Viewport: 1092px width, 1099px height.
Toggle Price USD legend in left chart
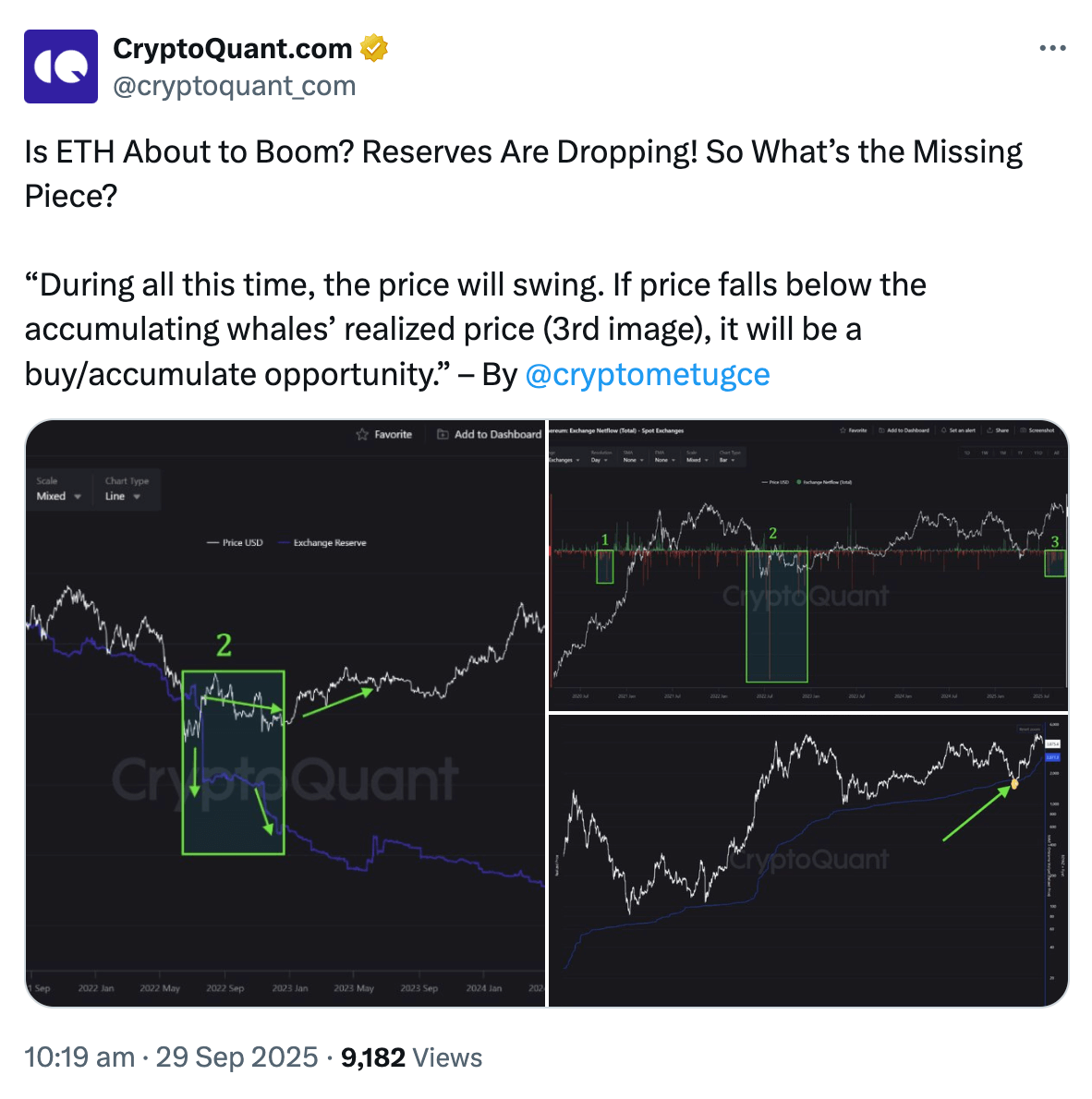point(235,543)
